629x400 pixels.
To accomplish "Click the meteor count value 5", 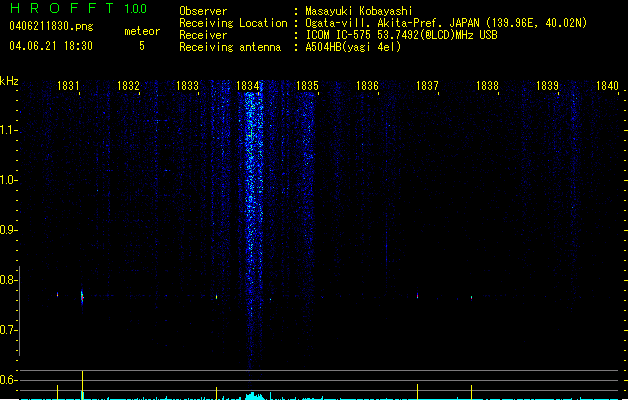I will [x=142, y=46].
